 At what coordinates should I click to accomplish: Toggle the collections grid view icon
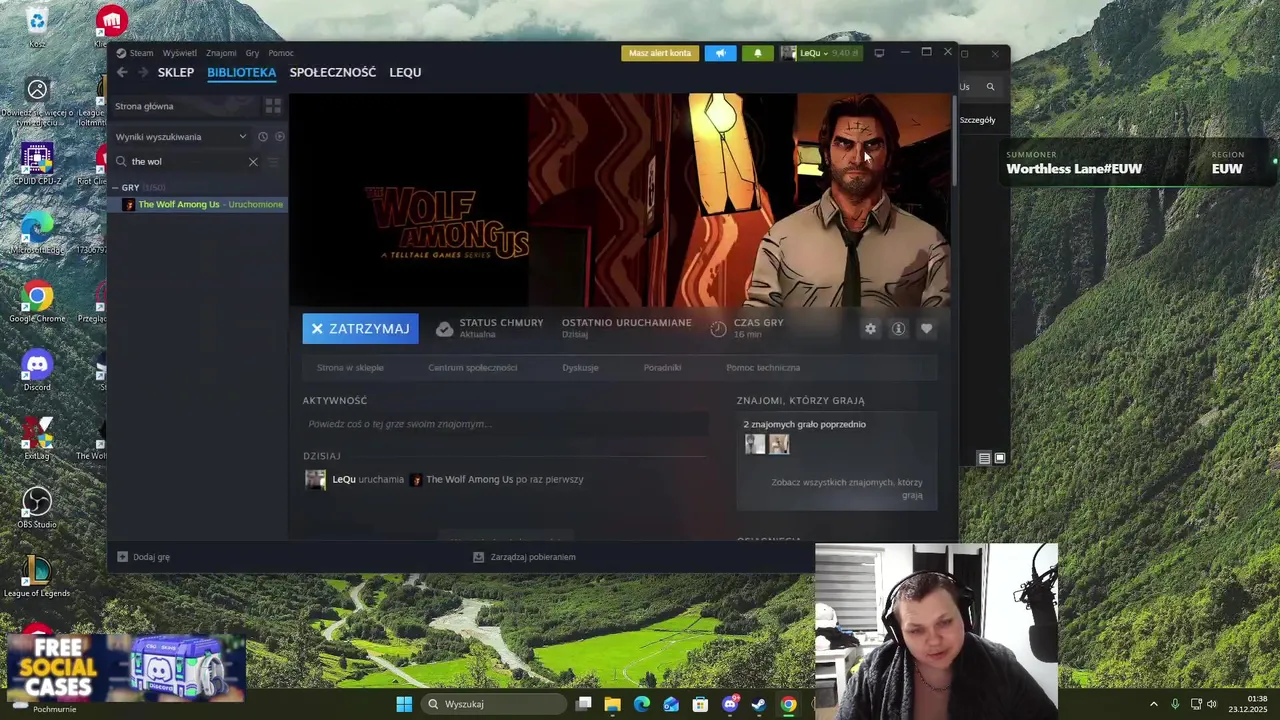(x=273, y=106)
